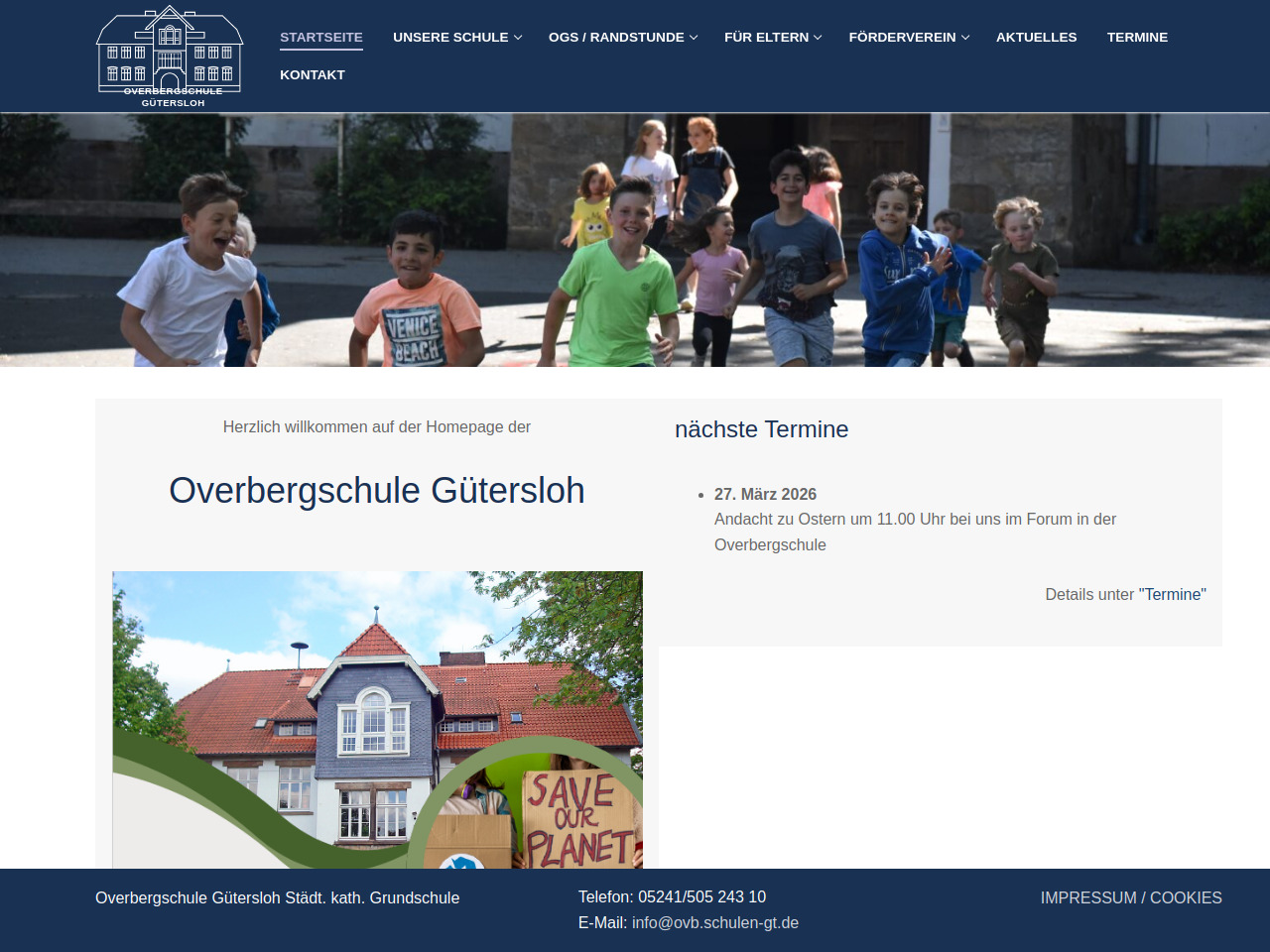The image size is (1270, 952).
Task: Click the nächste Termine heading
Action: coord(761,429)
